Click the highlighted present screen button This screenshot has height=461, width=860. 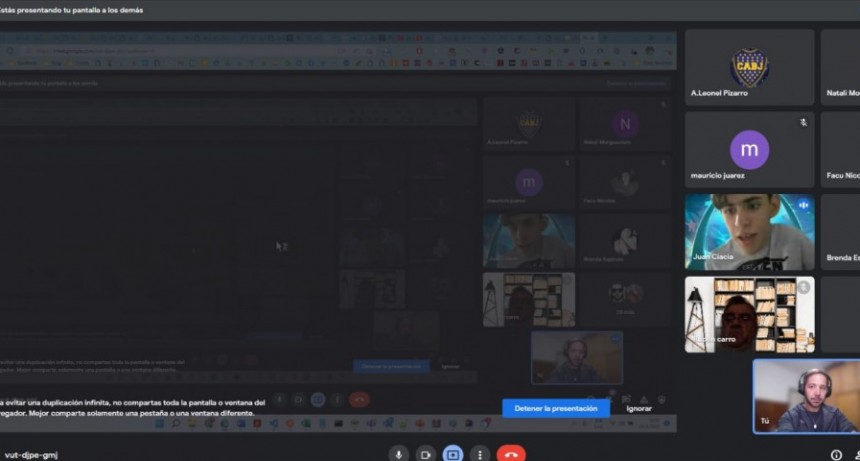click(x=452, y=454)
